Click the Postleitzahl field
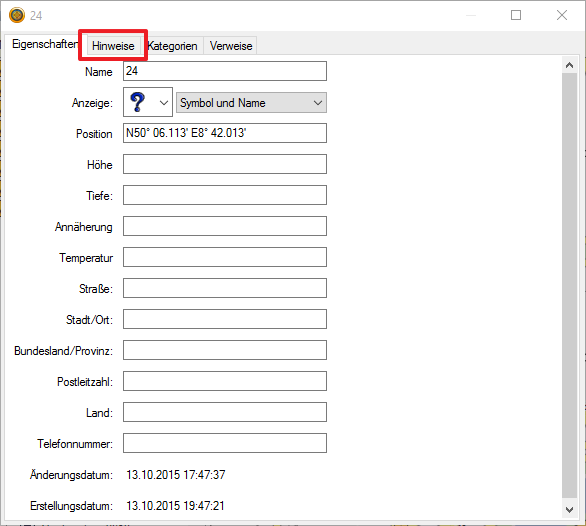586x526 pixels. 225,381
